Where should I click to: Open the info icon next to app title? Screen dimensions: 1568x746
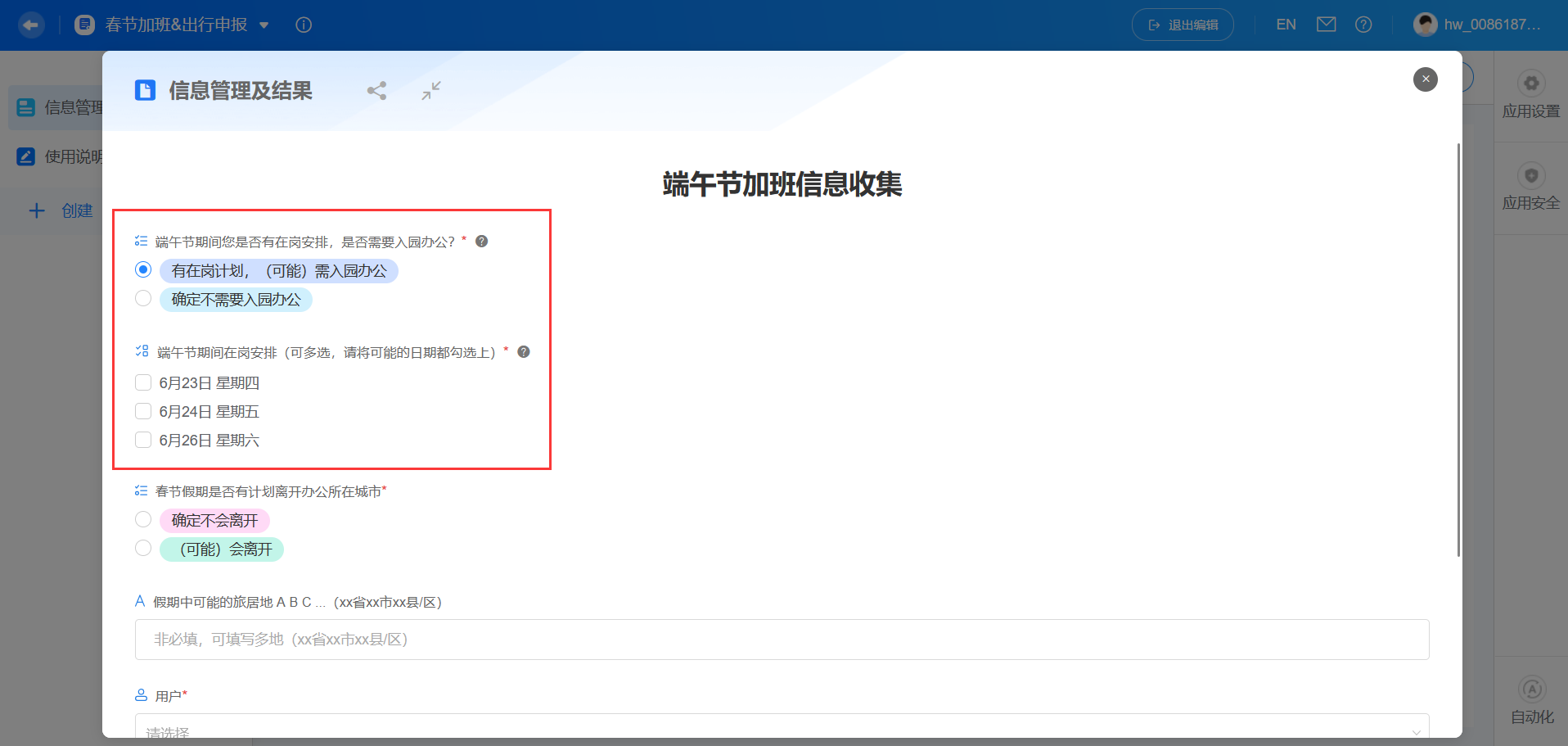[x=303, y=25]
